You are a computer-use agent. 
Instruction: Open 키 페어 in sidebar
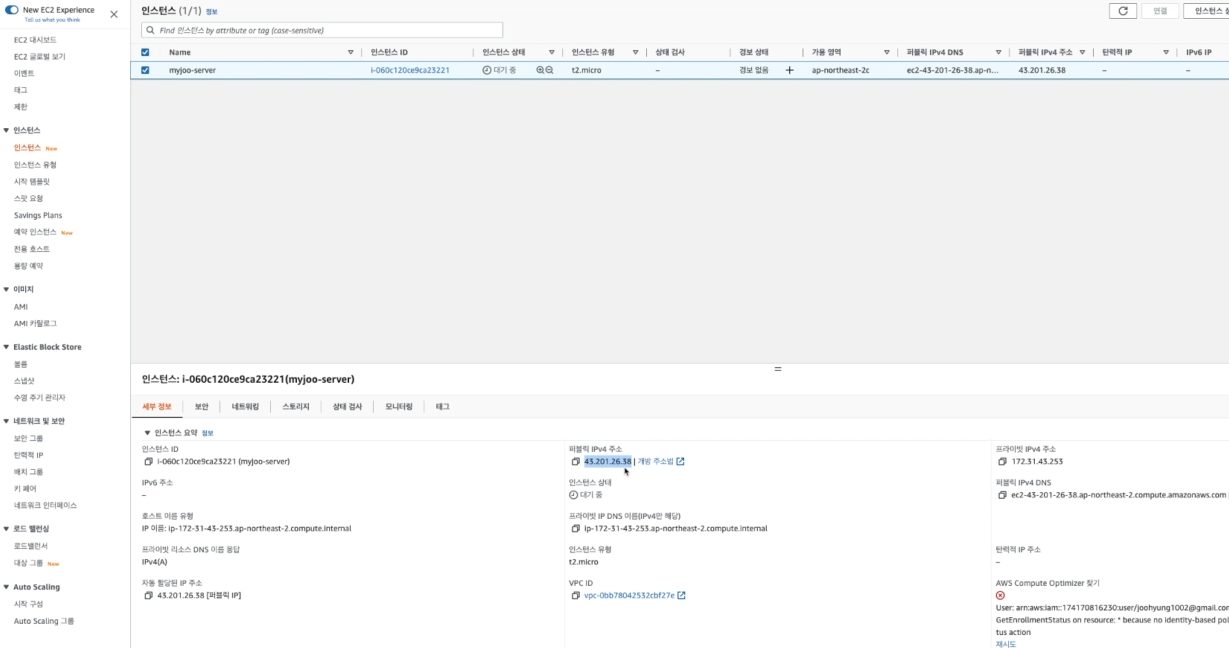coord(25,489)
